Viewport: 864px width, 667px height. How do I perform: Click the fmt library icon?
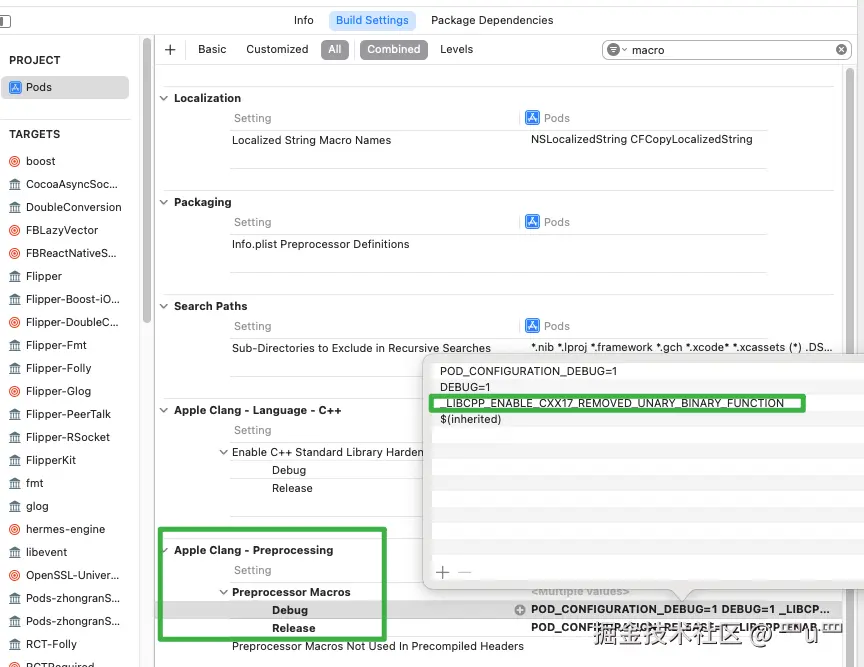15,483
